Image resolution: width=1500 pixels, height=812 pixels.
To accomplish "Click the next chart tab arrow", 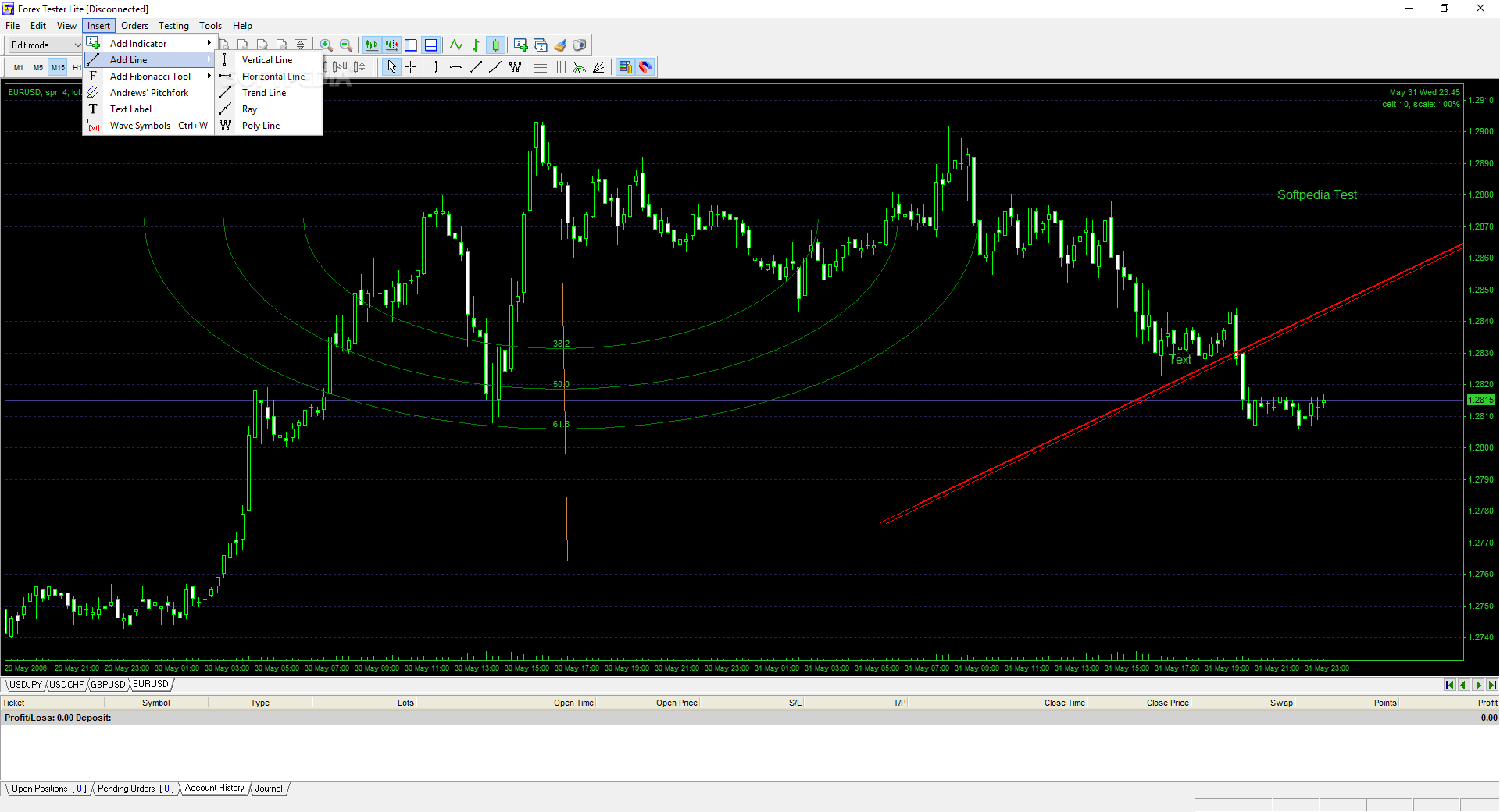I will (x=1477, y=685).
